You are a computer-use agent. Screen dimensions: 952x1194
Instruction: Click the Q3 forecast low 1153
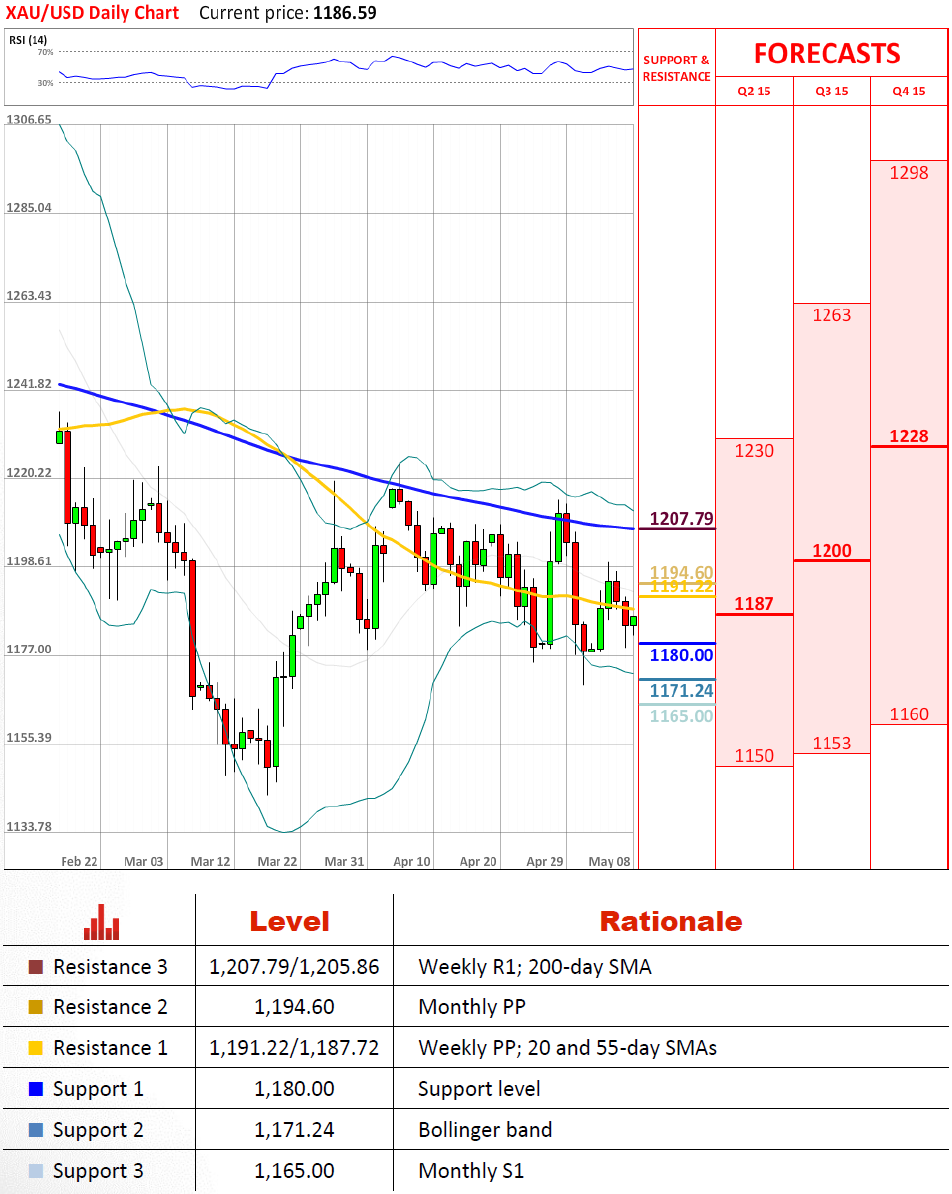coord(832,743)
